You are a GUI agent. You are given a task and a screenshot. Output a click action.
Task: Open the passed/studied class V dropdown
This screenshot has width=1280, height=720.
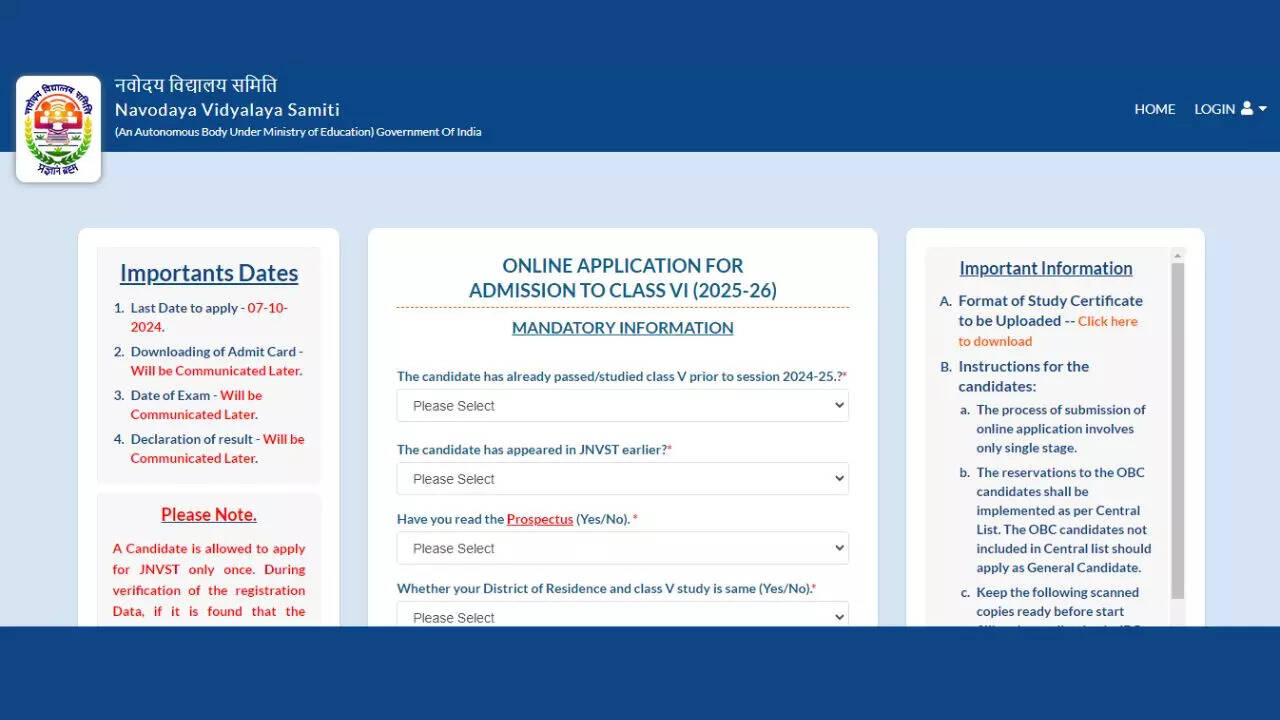(x=622, y=406)
